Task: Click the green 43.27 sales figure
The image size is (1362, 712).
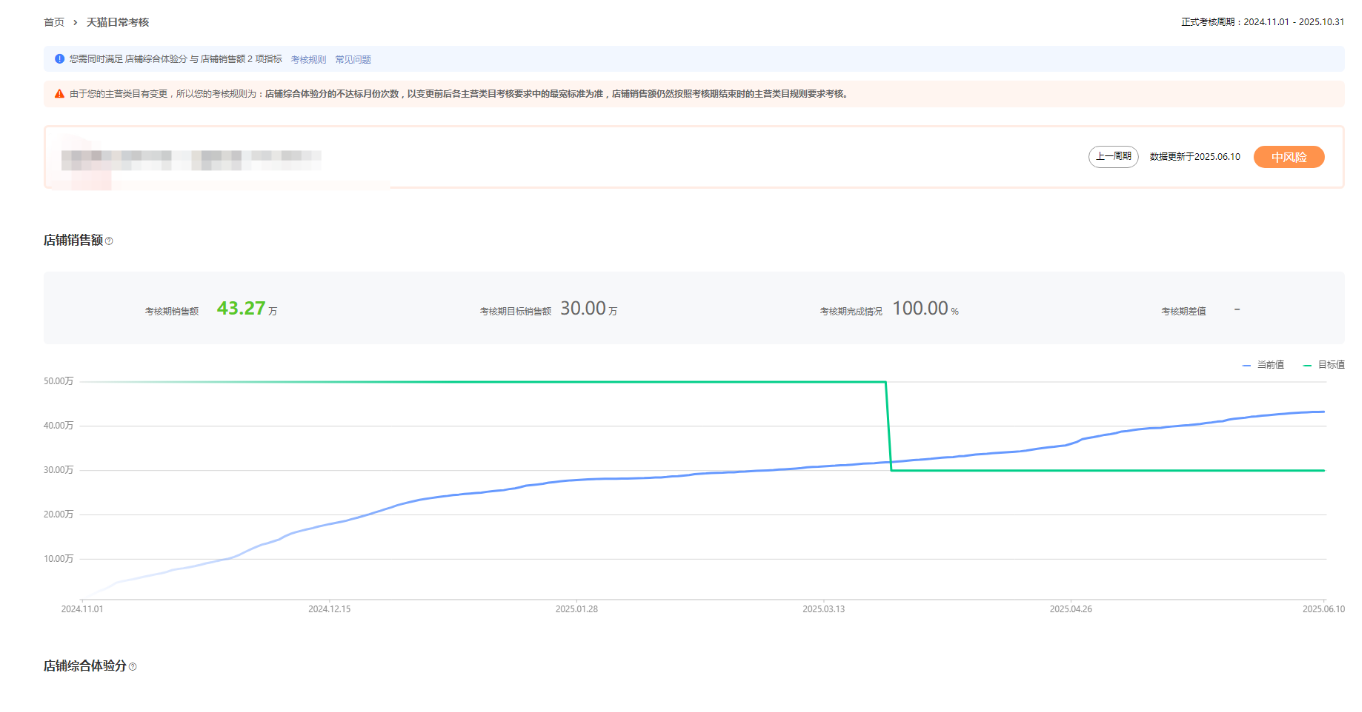Action: 241,309
